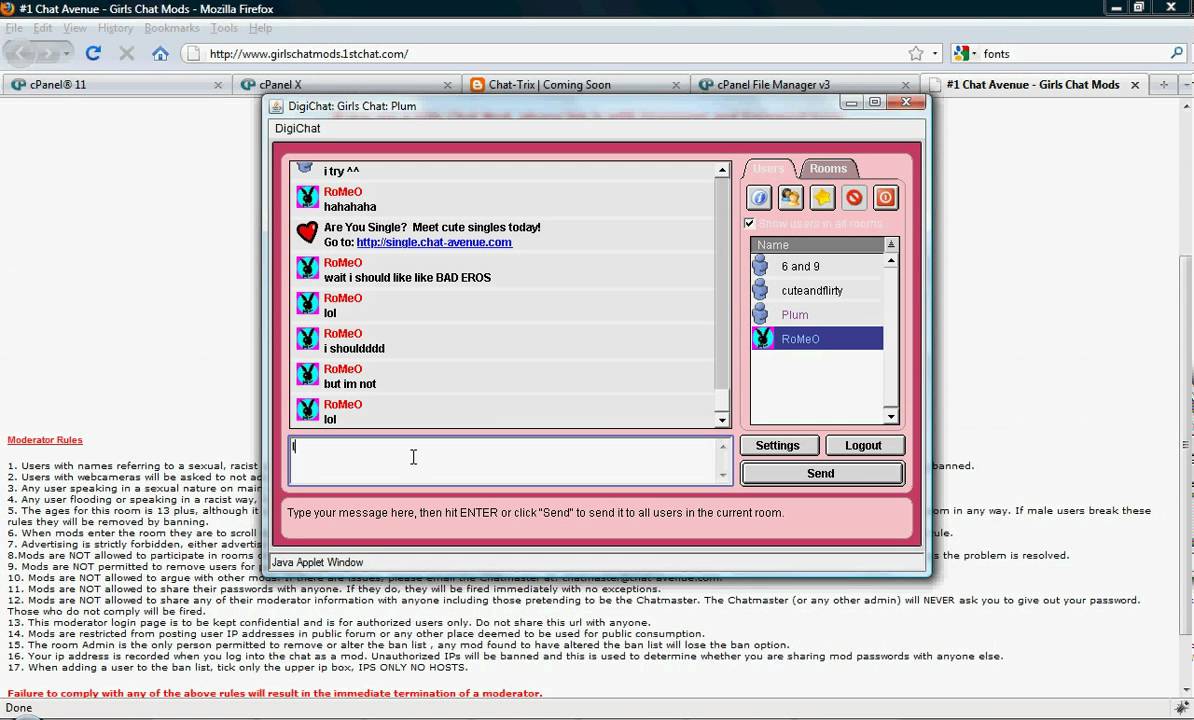Click chat log scroll-up arrow
The image size is (1194, 720).
coord(721,170)
